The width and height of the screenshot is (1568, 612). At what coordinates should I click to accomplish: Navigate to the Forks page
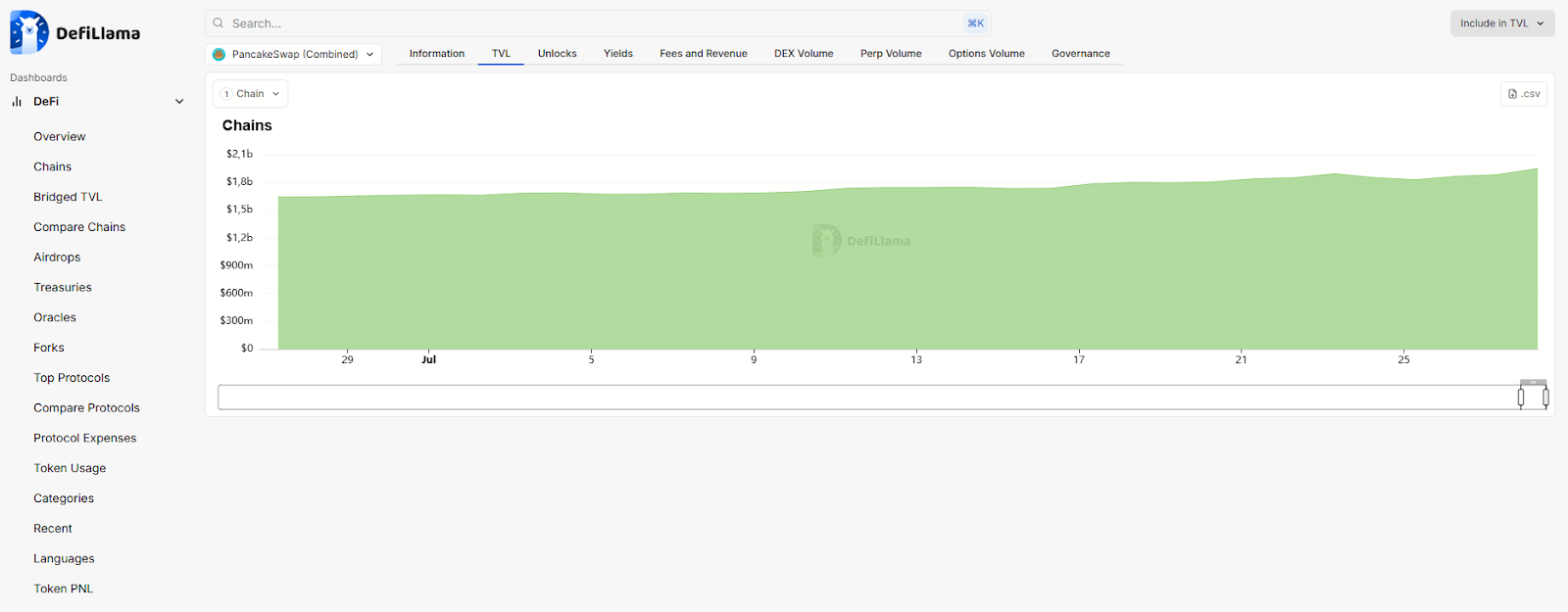[49, 348]
